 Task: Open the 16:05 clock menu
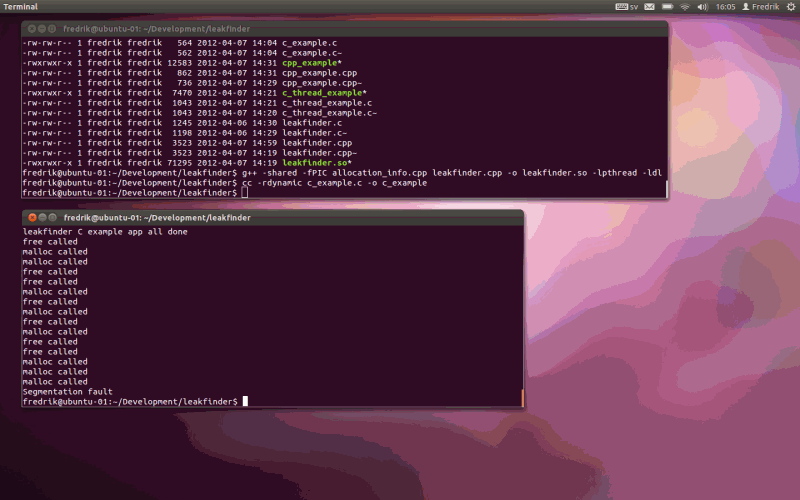coord(725,7)
